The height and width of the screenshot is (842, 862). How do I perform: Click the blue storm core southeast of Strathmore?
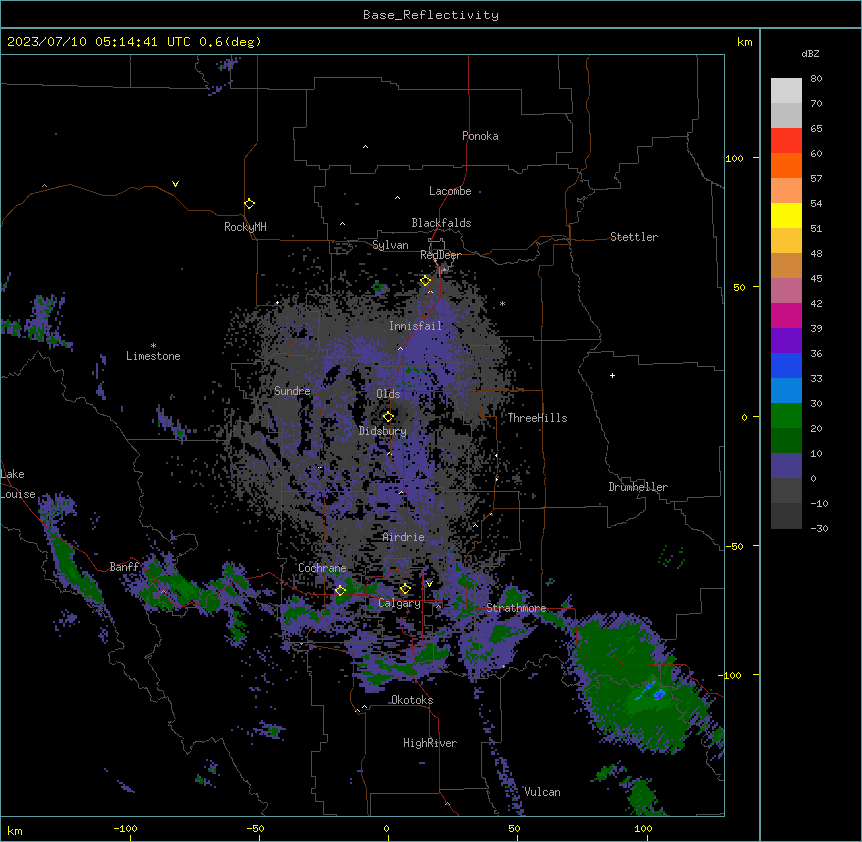point(658,694)
